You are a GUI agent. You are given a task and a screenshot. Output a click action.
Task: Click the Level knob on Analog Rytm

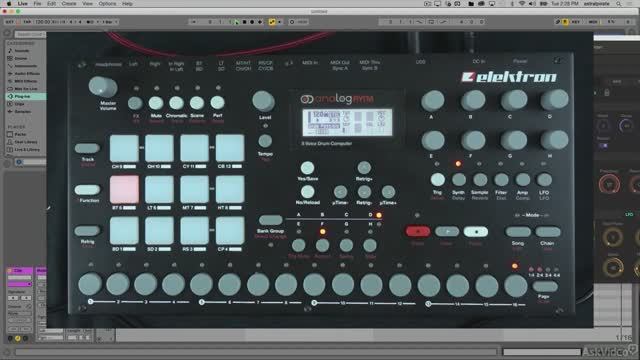[x=263, y=101]
